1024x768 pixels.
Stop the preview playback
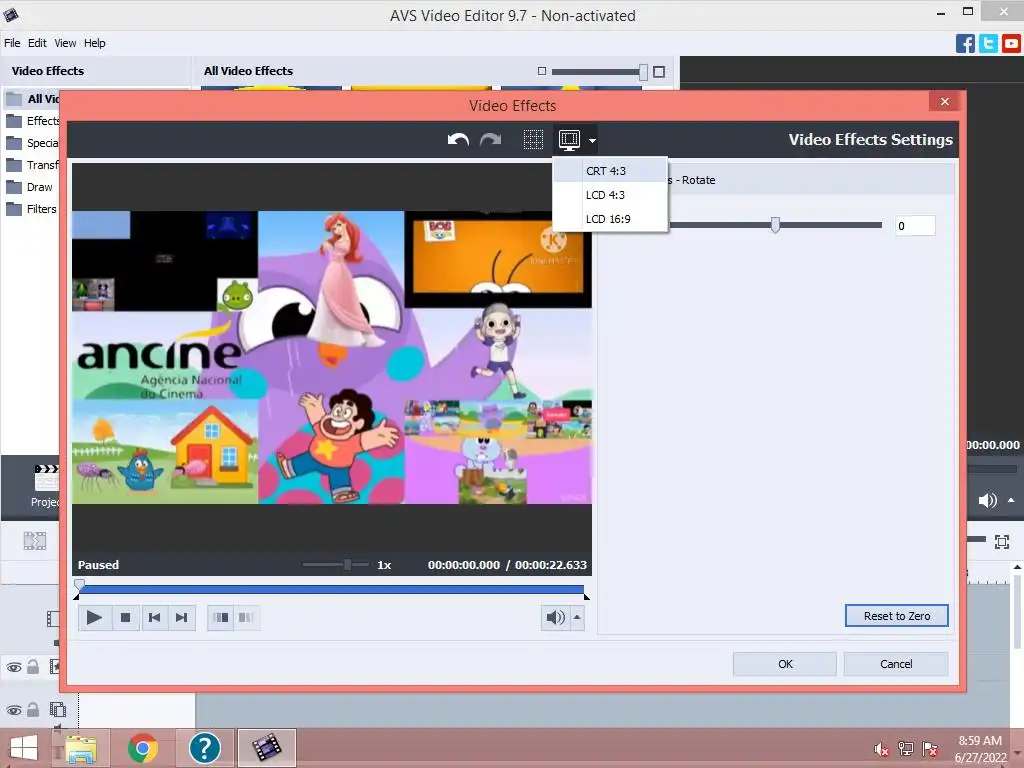[x=125, y=617]
